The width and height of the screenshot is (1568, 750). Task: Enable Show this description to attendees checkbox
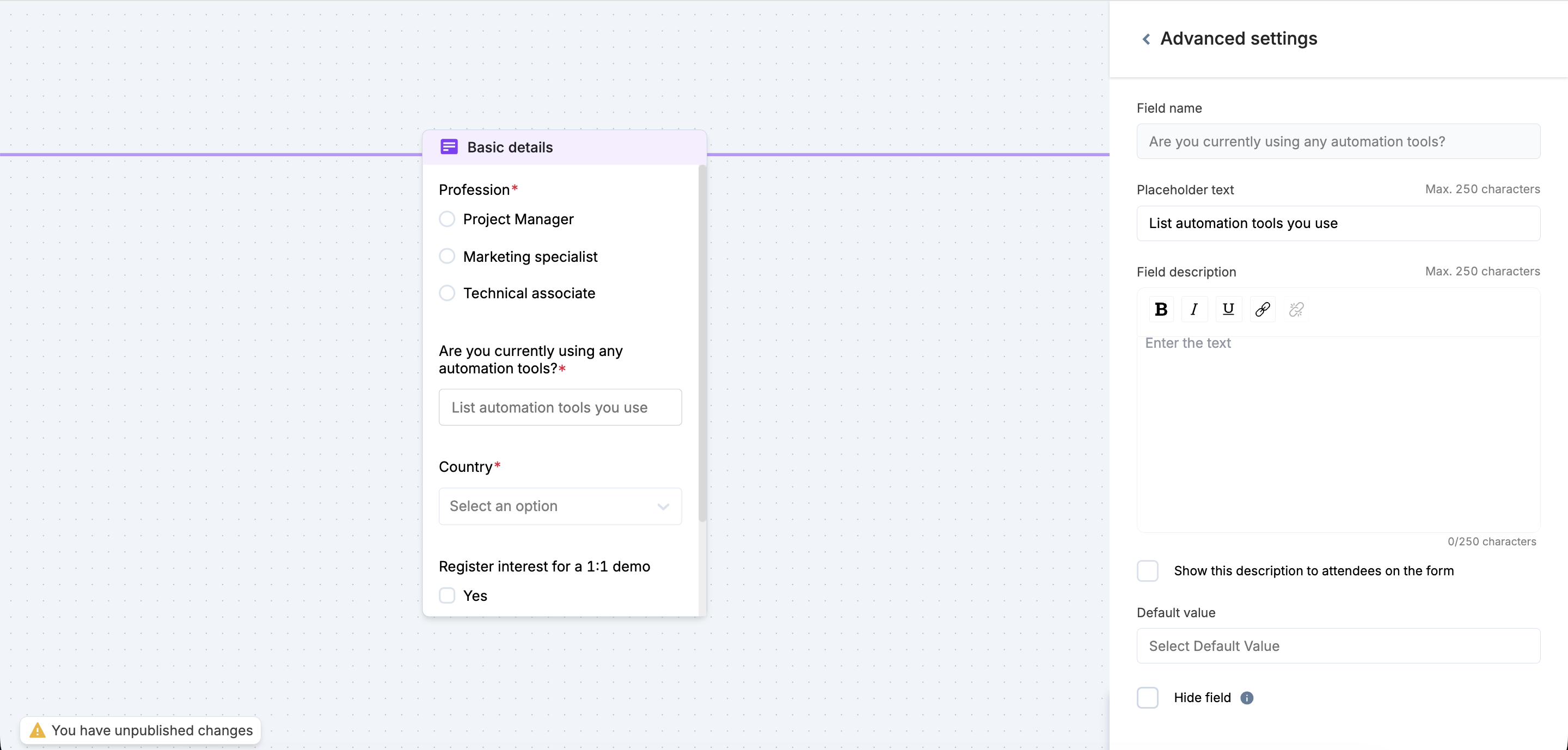[x=1147, y=570]
